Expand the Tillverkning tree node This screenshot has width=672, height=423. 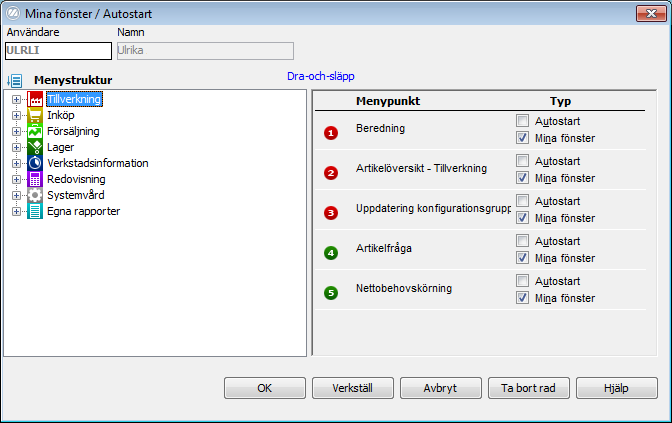click(x=16, y=99)
